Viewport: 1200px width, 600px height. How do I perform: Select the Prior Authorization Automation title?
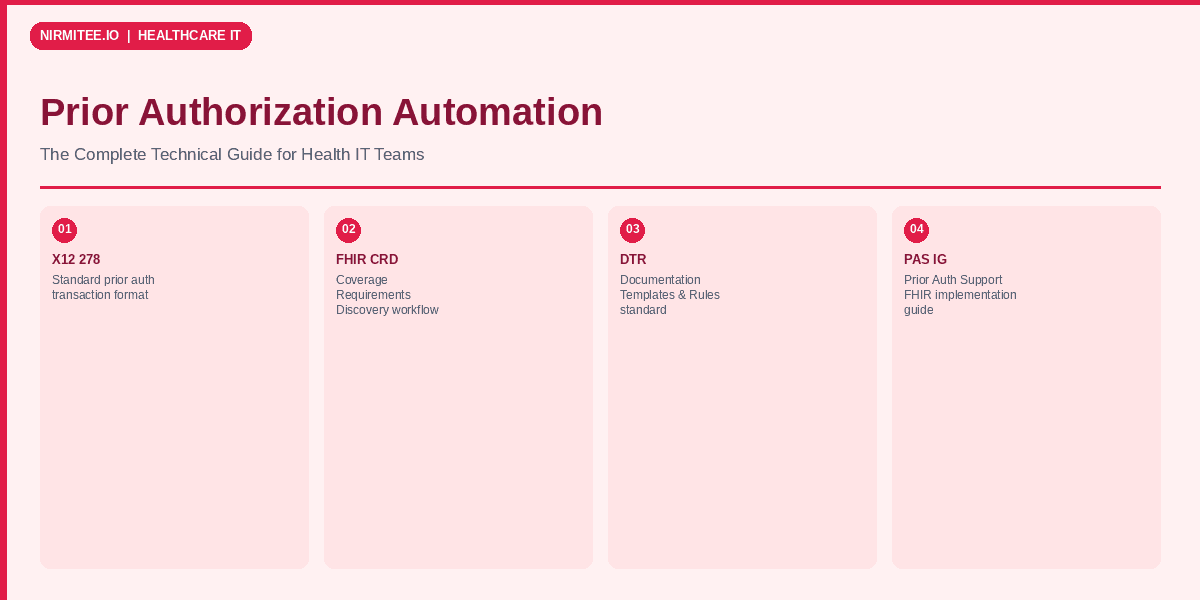pyautogui.click(x=321, y=112)
